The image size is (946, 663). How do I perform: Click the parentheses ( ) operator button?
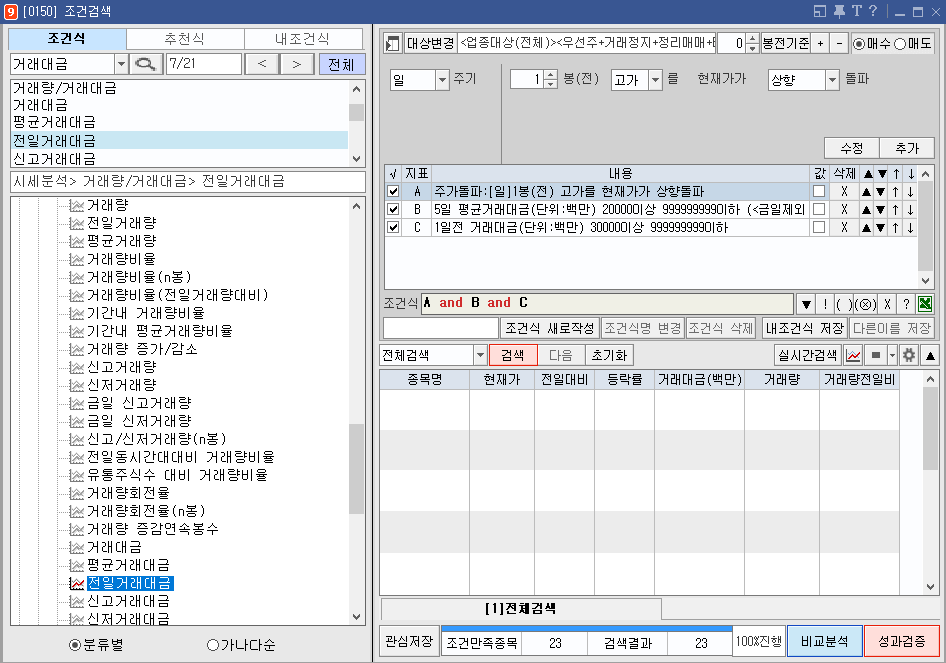point(843,304)
